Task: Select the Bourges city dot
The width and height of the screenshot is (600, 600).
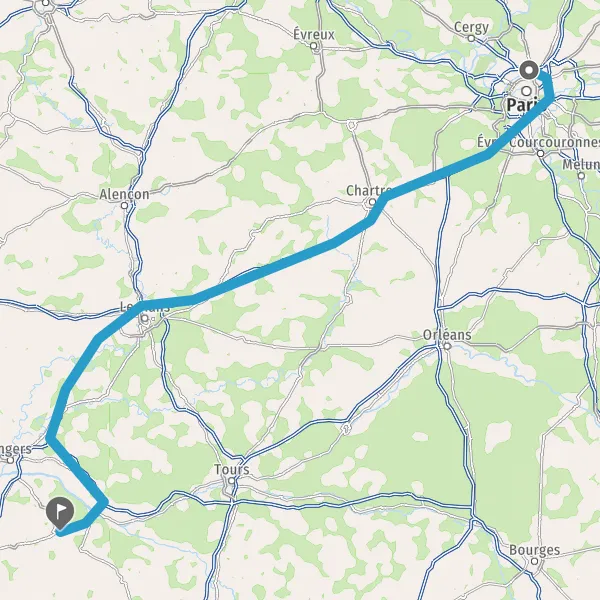Action: click(x=535, y=561)
